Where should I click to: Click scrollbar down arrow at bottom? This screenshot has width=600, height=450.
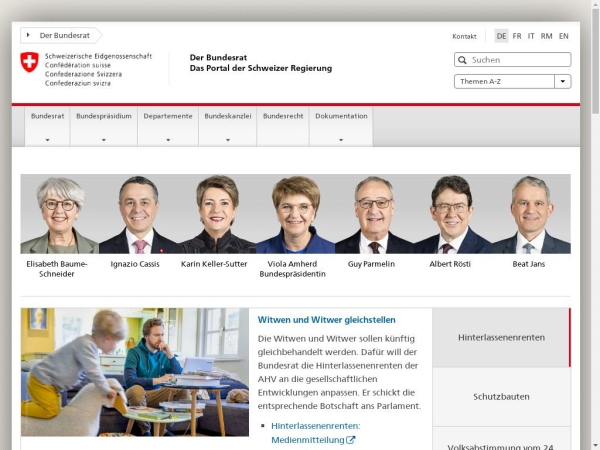pyautogui.click(x=595, y=446)
